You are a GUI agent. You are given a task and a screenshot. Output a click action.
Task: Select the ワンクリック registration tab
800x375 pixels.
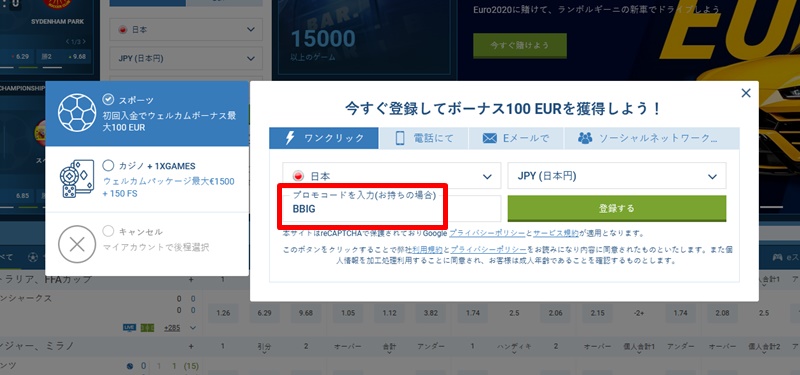click(x=324, y=138)
